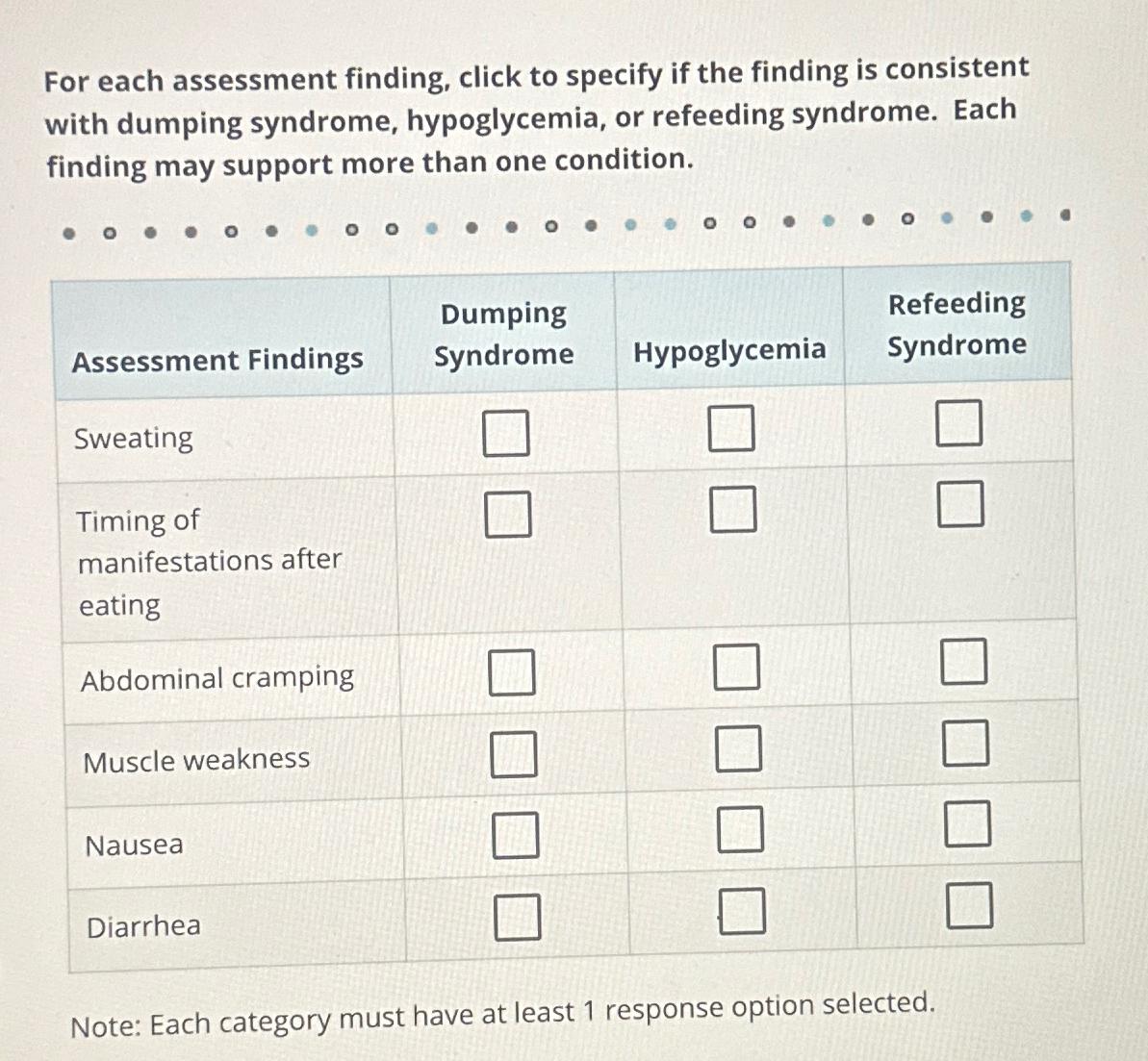The image size is (1148, 1061).
Task: Click the first progress dot above the table
Action: point(69,234)
